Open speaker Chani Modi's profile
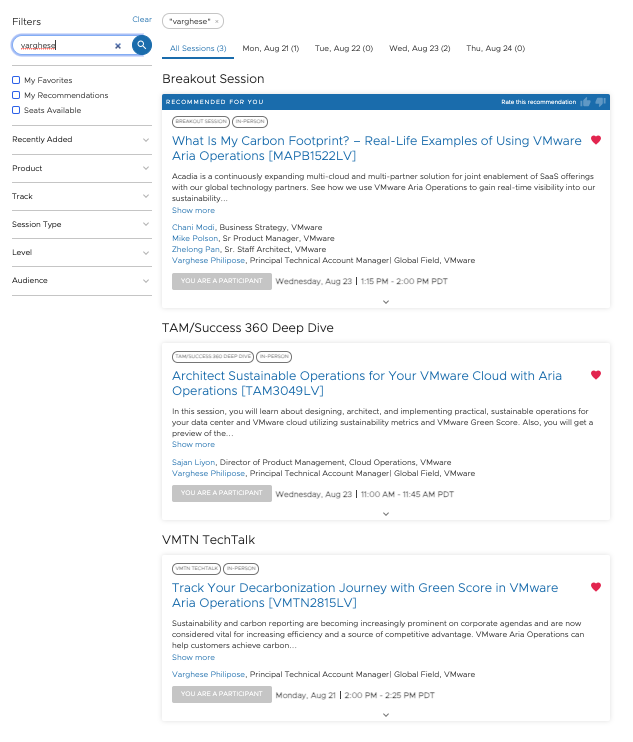Screen dimensions: 633x742 click(x=193, y=227)
